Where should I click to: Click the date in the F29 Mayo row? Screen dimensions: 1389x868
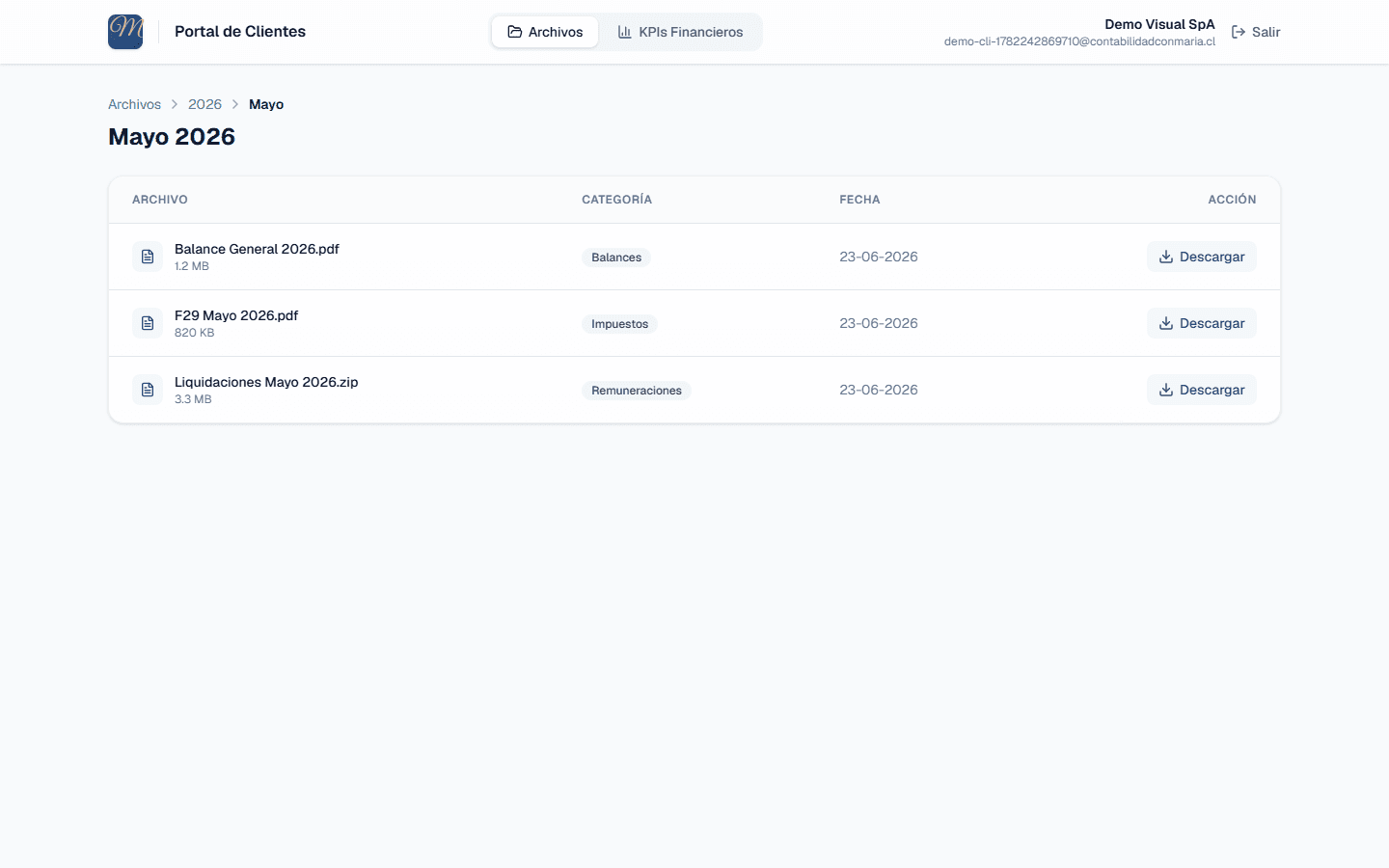879,323
